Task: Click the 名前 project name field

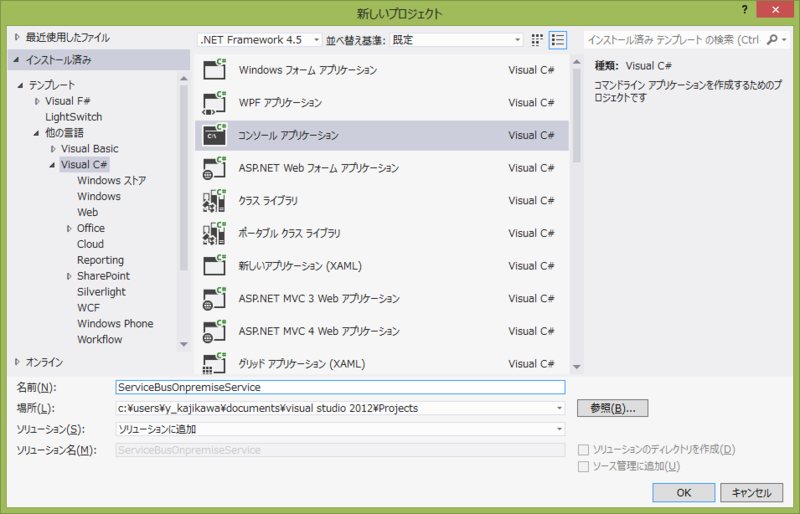Action: (340, 387)
